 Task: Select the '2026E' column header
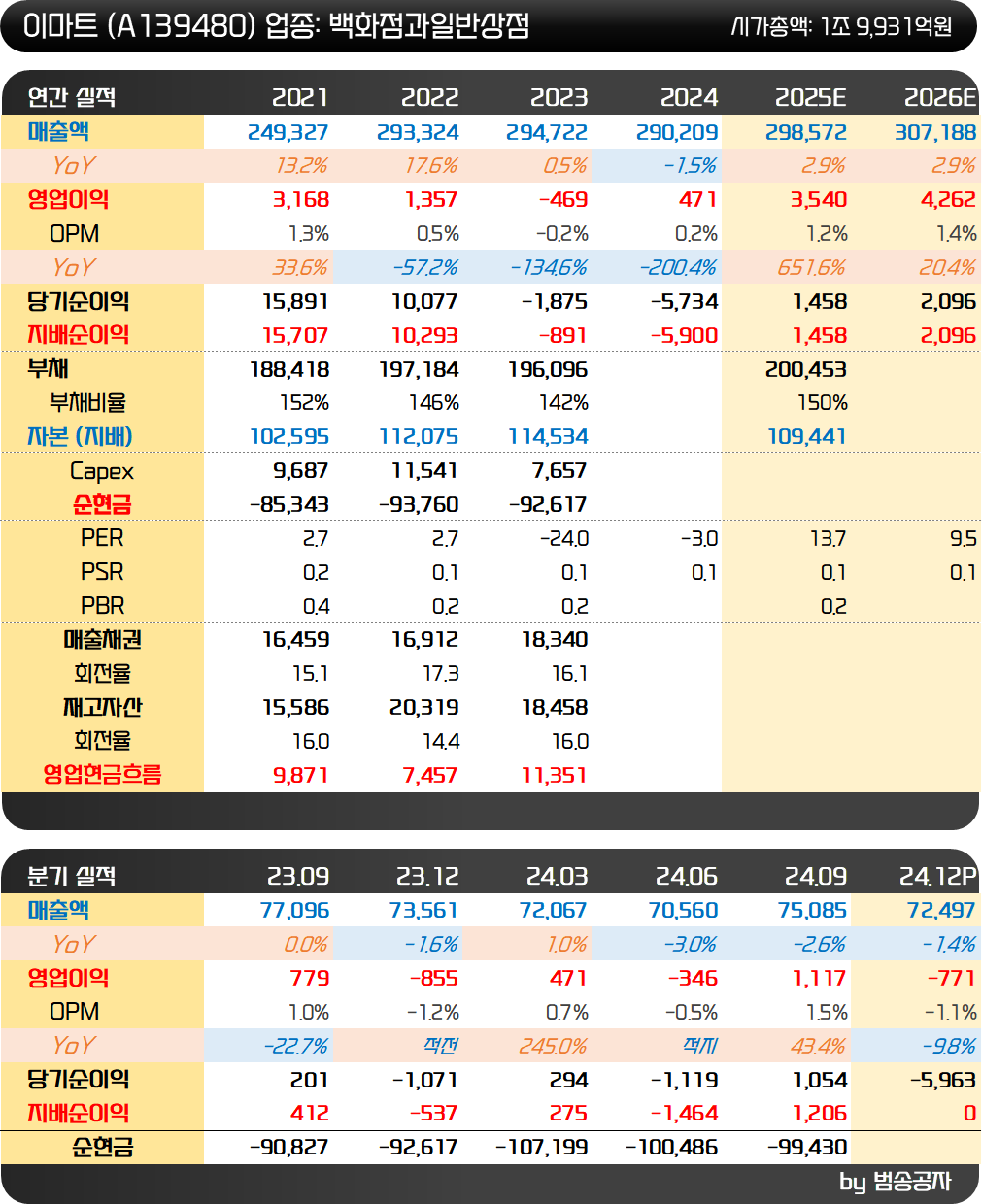[x=939, y=97]
